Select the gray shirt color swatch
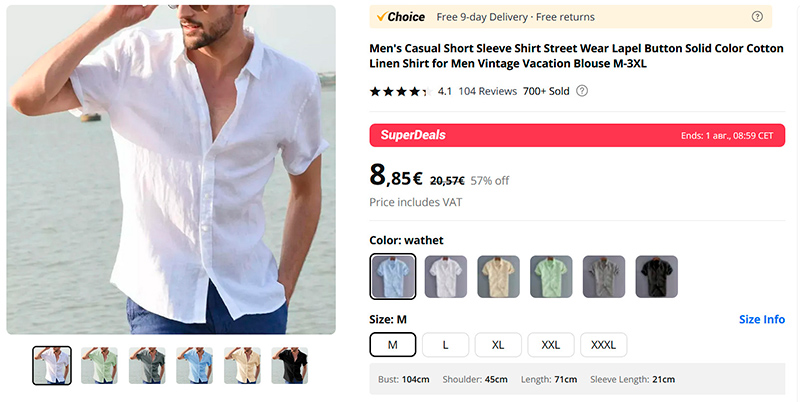The height and width of the screenshot is (402, 800). 604,276
